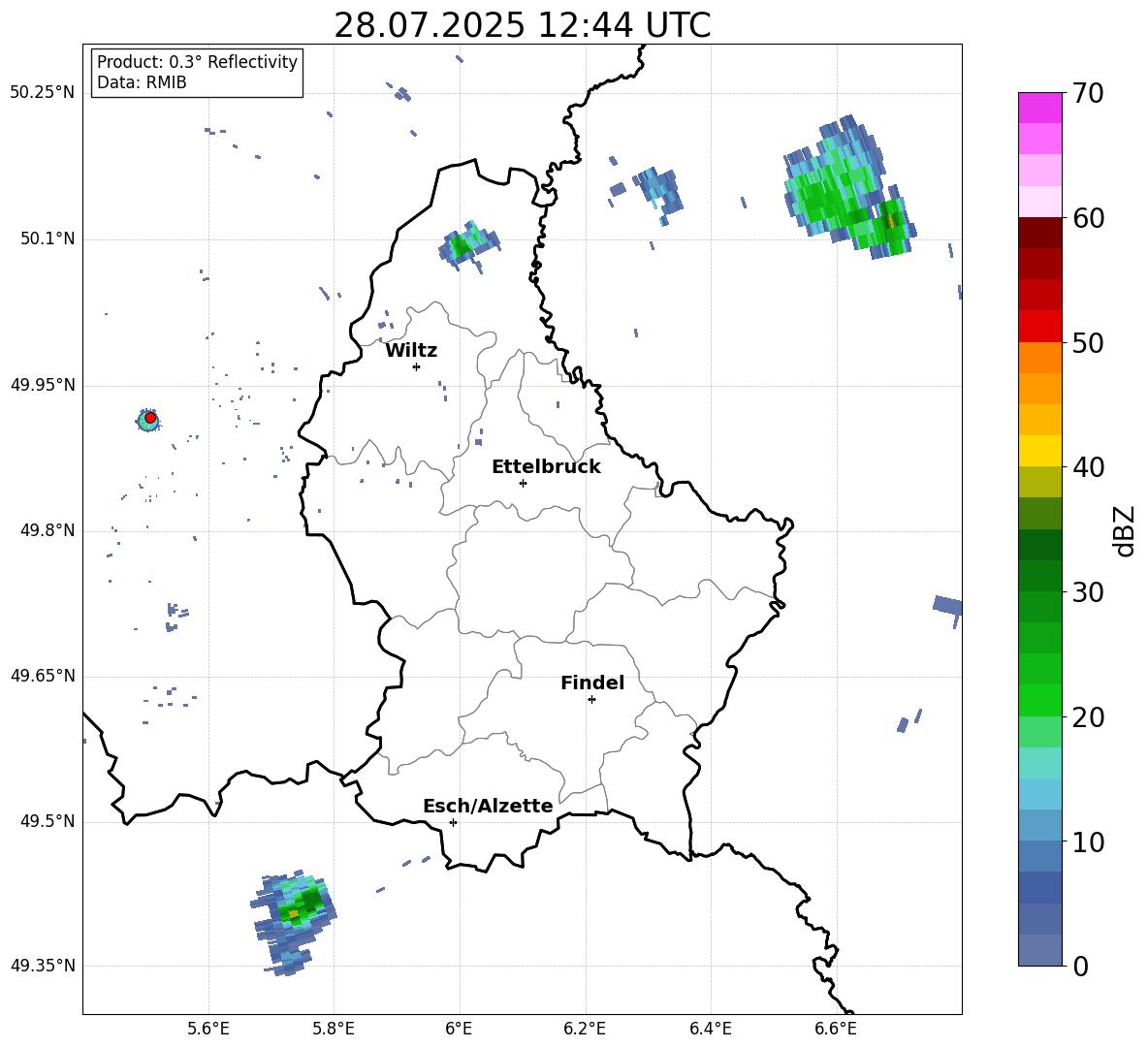Screen dimensions: 1148x1048
Task: Click the rain cell southwest near 5.75°E
Action: click(293, 922)
